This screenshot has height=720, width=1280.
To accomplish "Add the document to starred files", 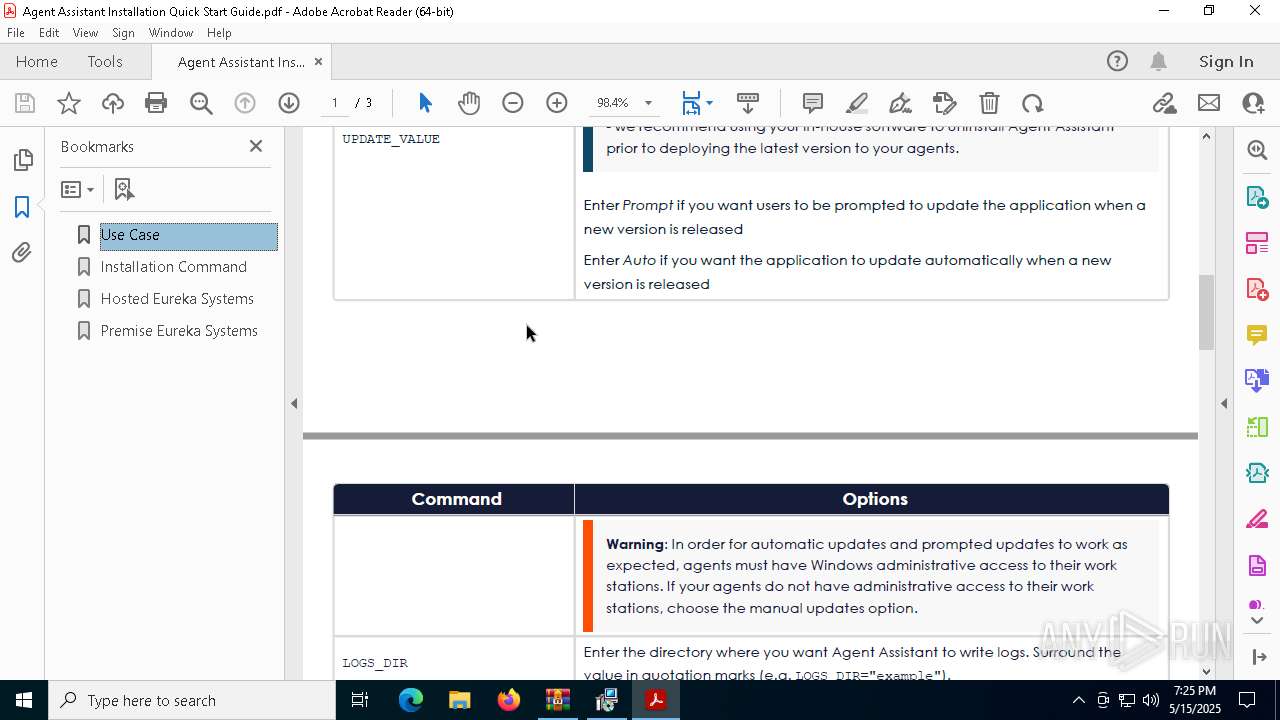I will [x=69, y=103].
